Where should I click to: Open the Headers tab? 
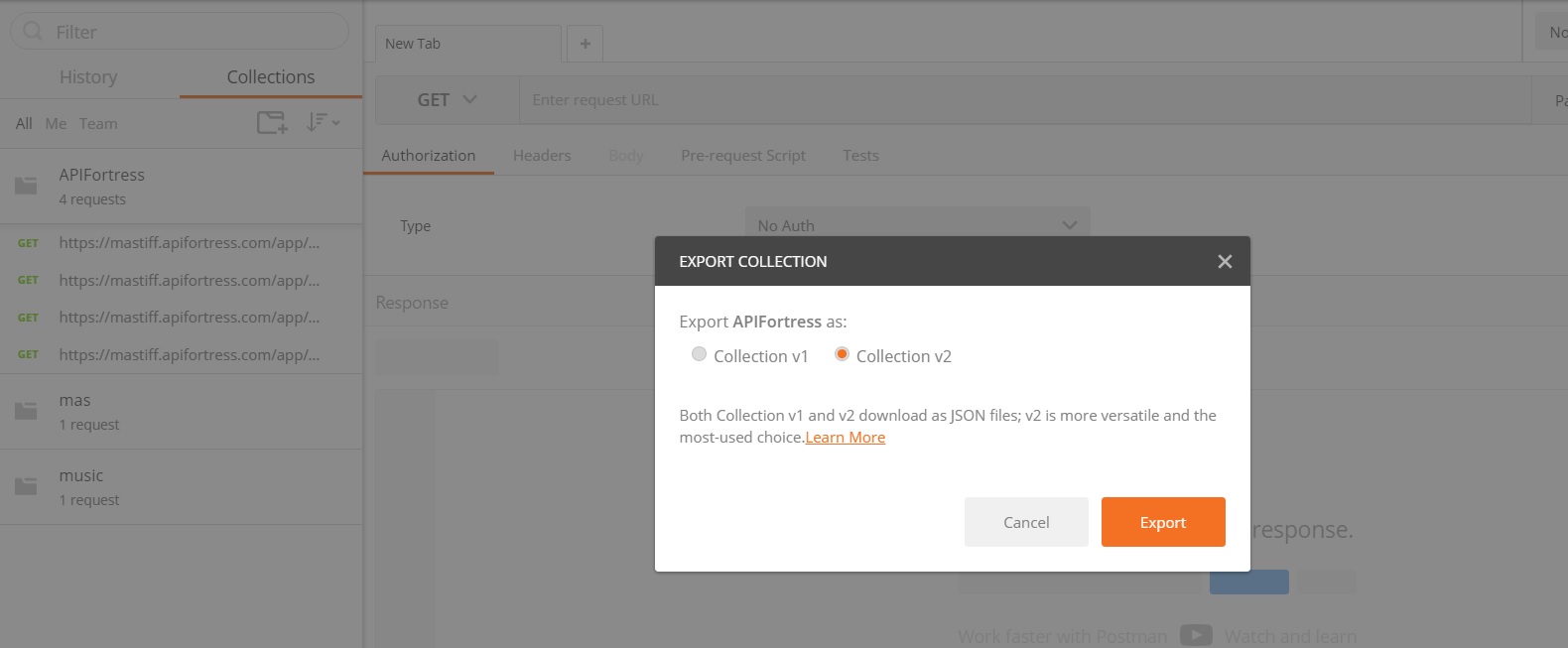[542, 156]
